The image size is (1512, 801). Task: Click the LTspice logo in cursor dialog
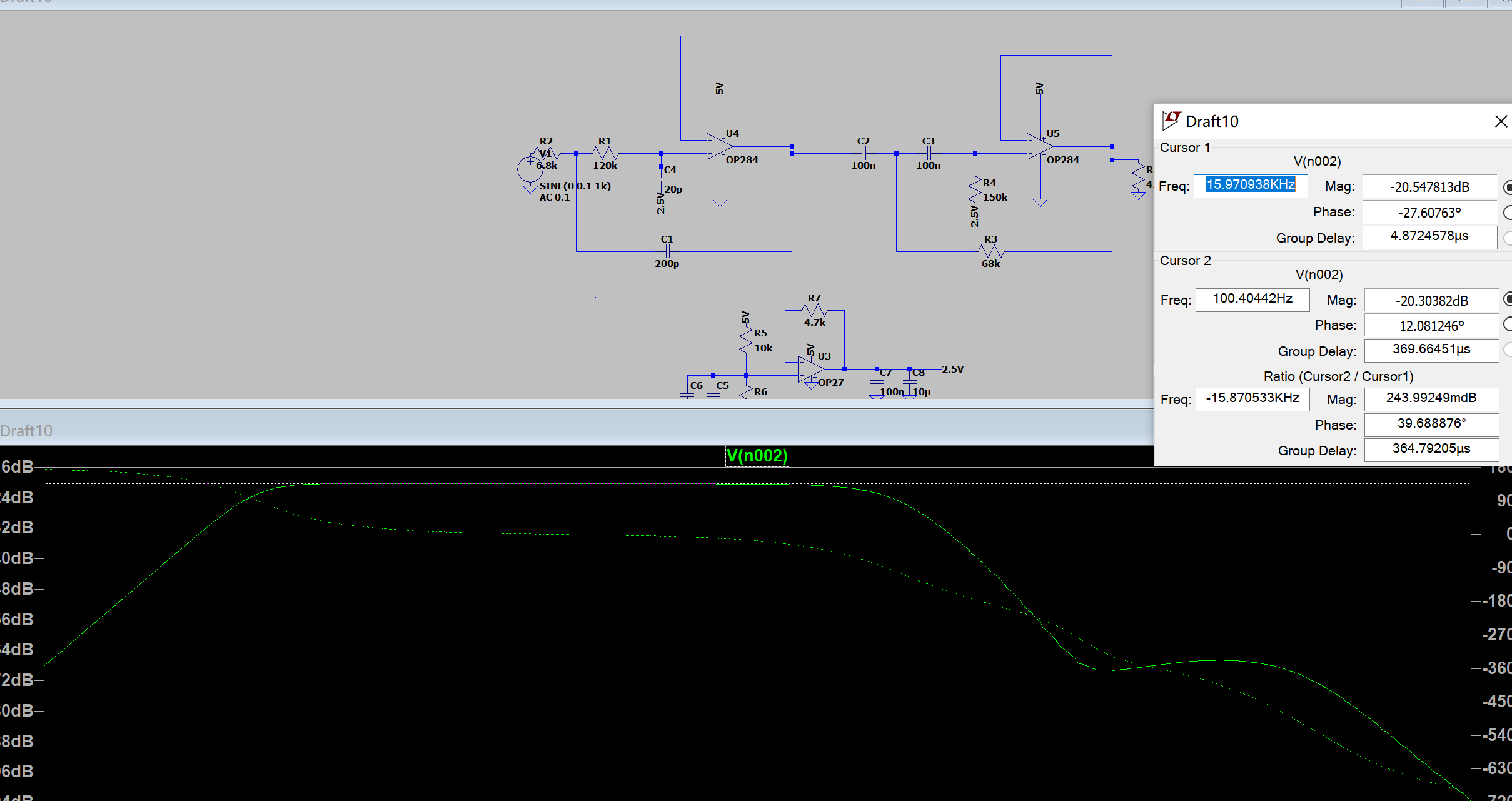click(1171, 121)
